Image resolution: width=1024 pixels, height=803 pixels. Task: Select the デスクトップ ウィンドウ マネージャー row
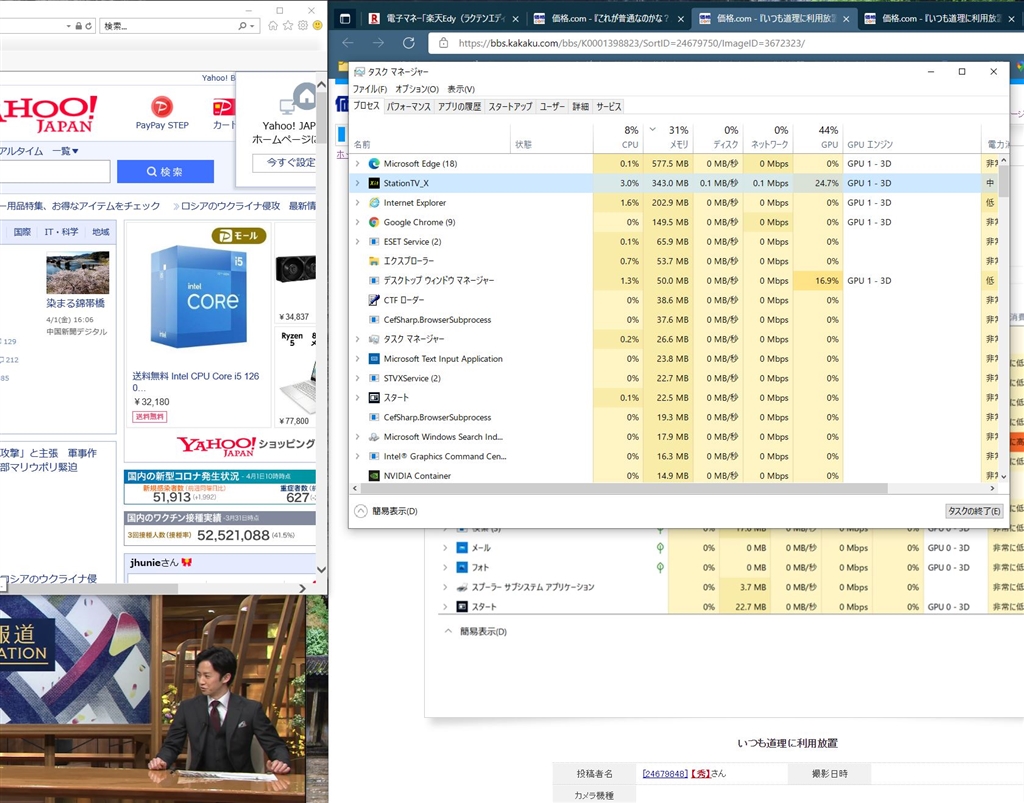[x=666, y=281]
